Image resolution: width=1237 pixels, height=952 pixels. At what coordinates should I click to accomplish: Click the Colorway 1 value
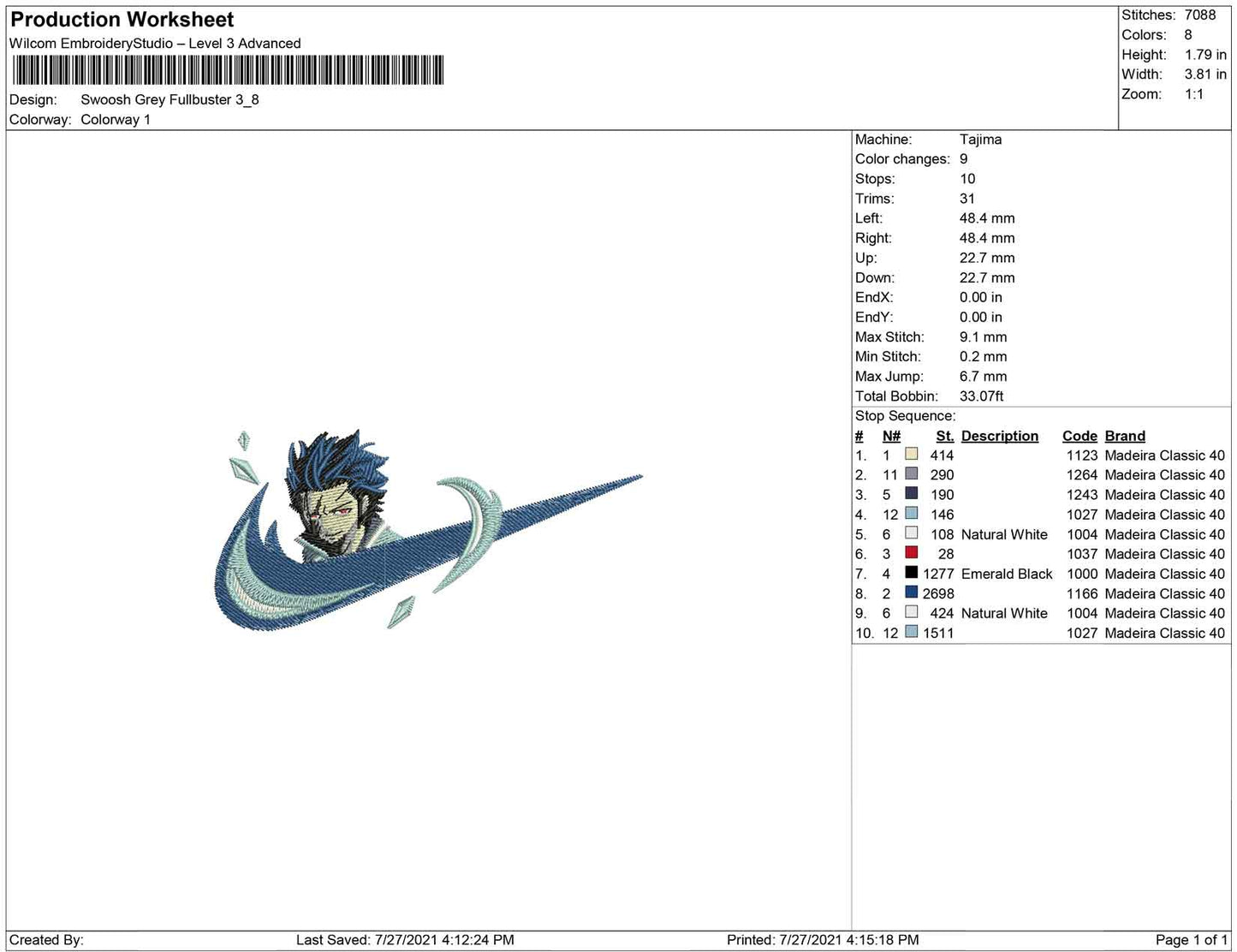116,120
